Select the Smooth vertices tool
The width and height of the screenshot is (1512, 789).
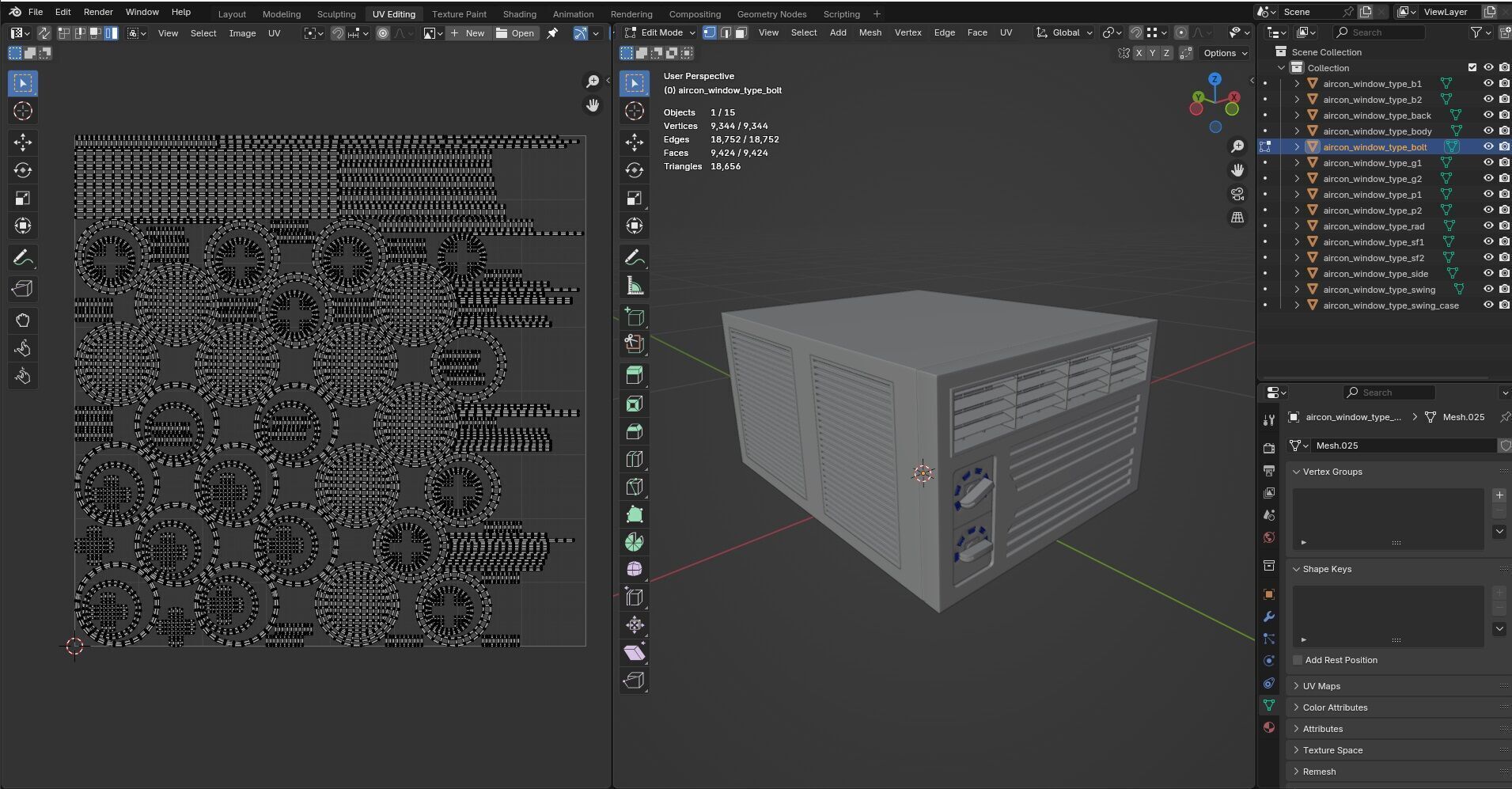635,569
